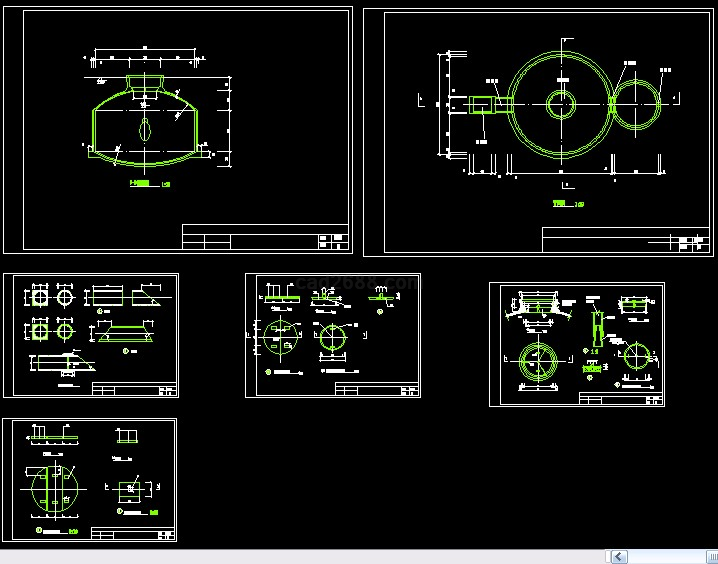Viewport: 718px width, 564px height.
Task: Click green title label under vessel section
Action: click(142, 183)
